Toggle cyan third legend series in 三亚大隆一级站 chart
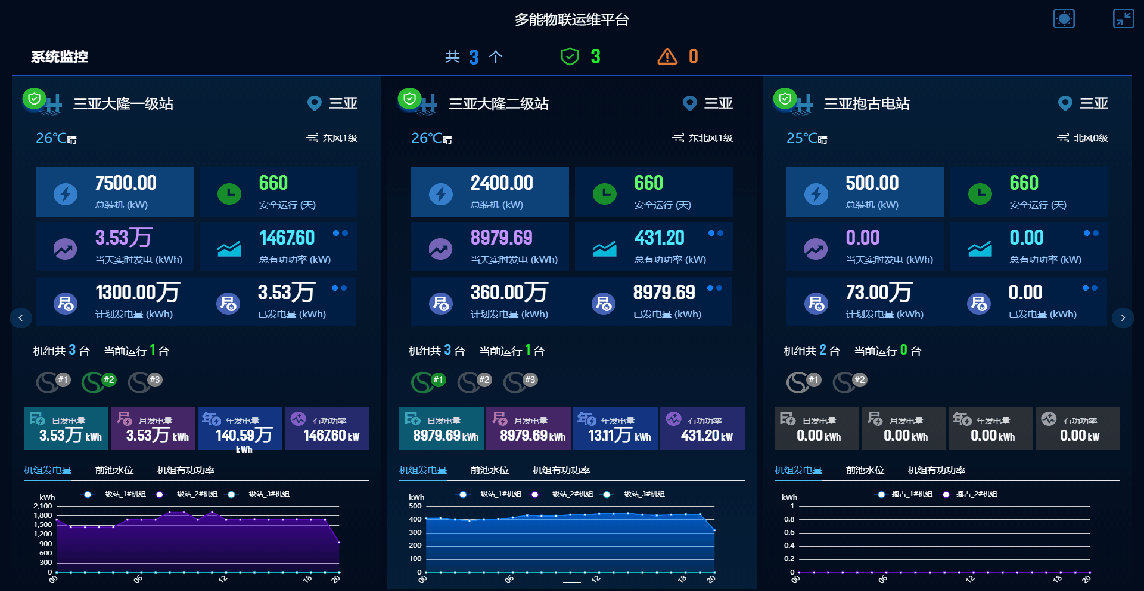The width and height of the screenshot is (1144, 591). (x=255, y=494)
